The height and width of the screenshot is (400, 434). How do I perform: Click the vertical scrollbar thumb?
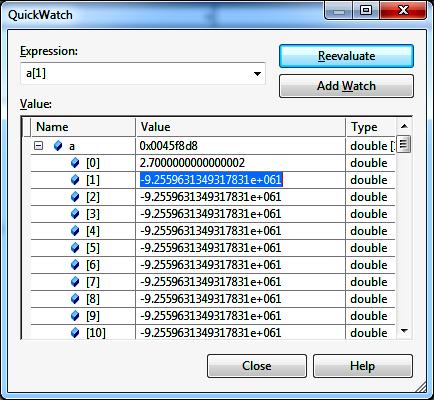pos(404,144)
